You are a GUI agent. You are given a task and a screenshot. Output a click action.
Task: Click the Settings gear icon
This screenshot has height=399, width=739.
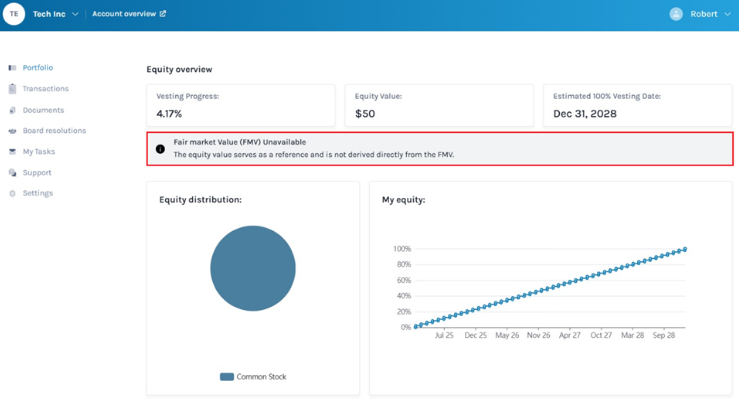12,194
